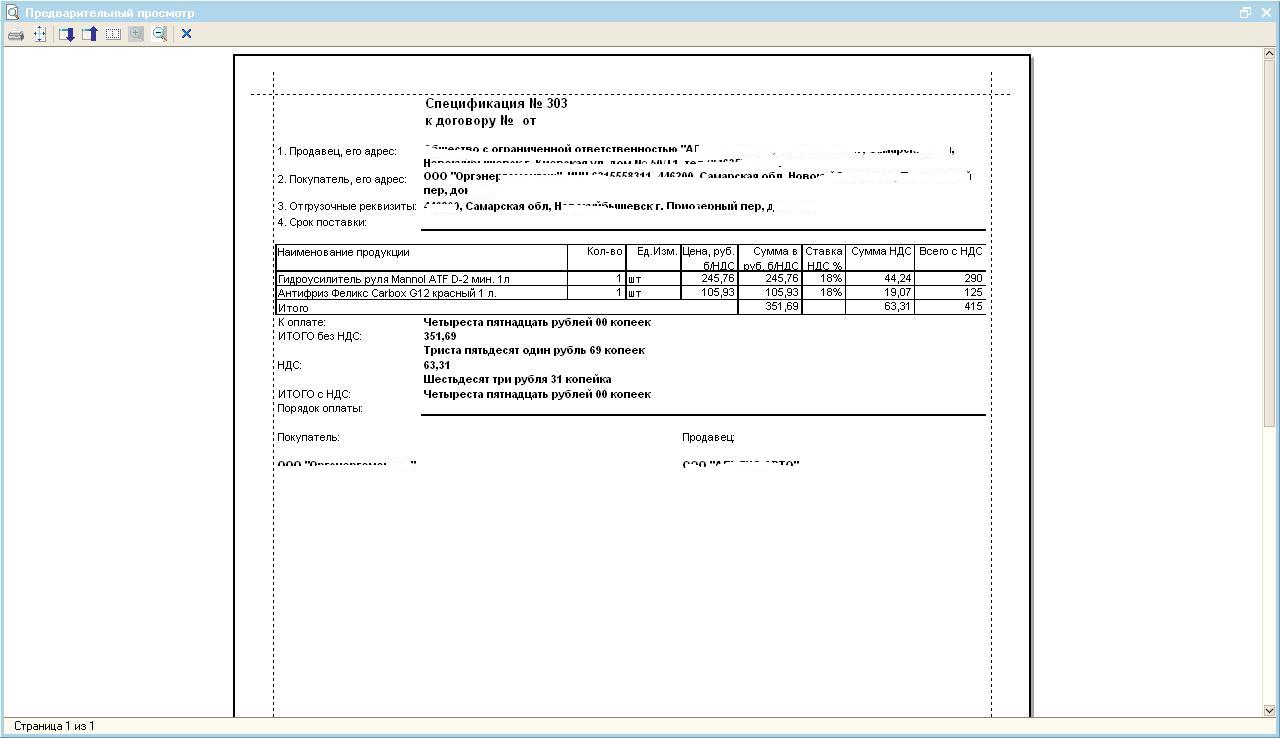Image resolution: width=1280 pixels, height=738 pixels.
Task: Click the label '3. Отгрузочные реквизиты:'
Action: pyautogui.click(x=346, y=207)
